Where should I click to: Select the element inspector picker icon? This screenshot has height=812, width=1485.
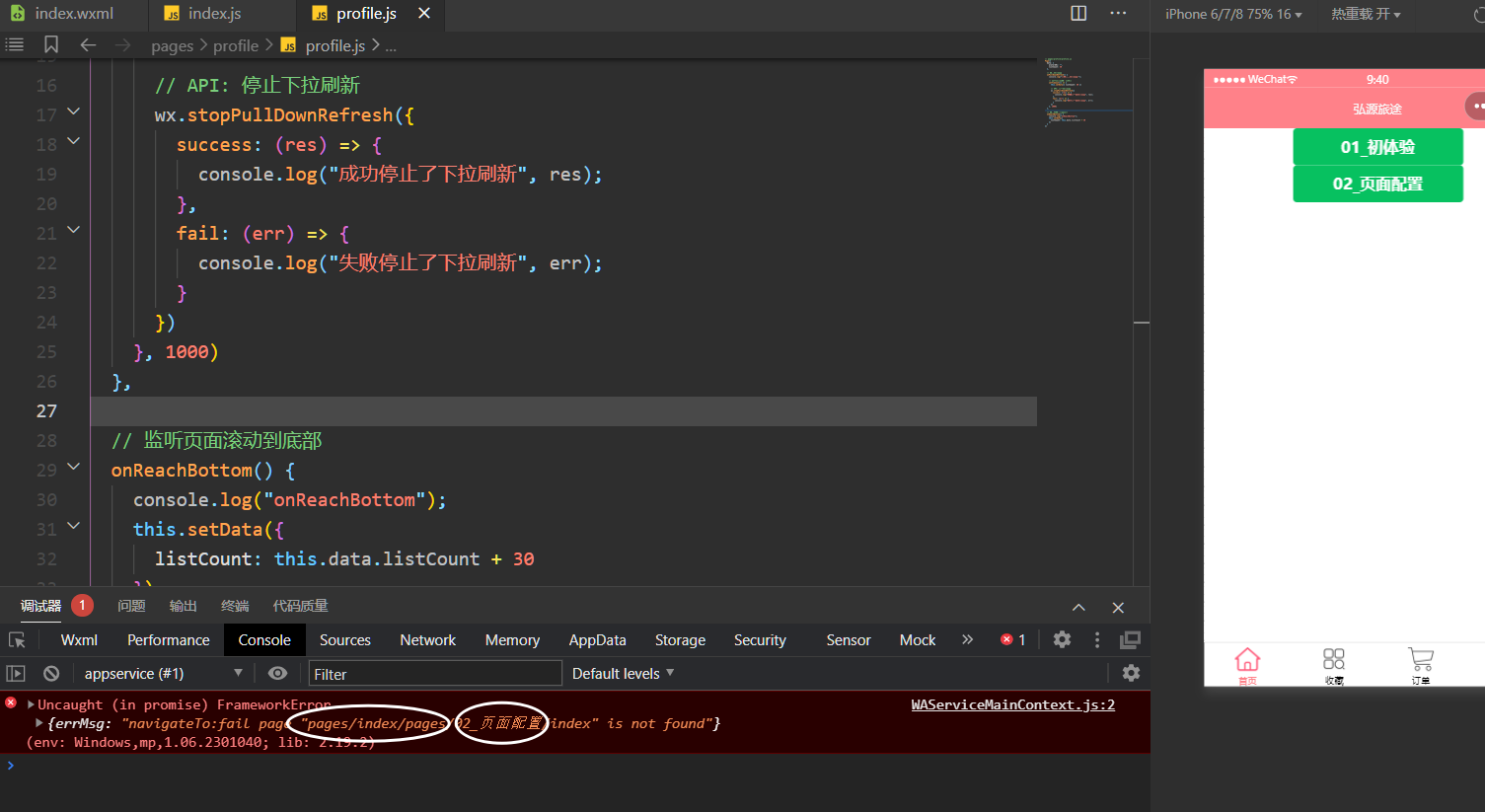click(17, 639)
